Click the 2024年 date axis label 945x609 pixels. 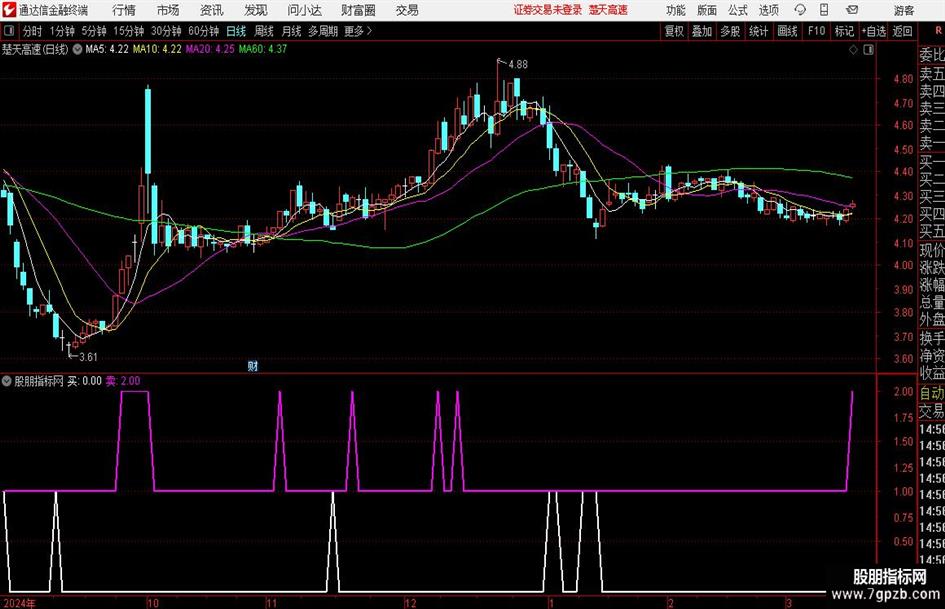pyautogui.click(x=19, y=603)
